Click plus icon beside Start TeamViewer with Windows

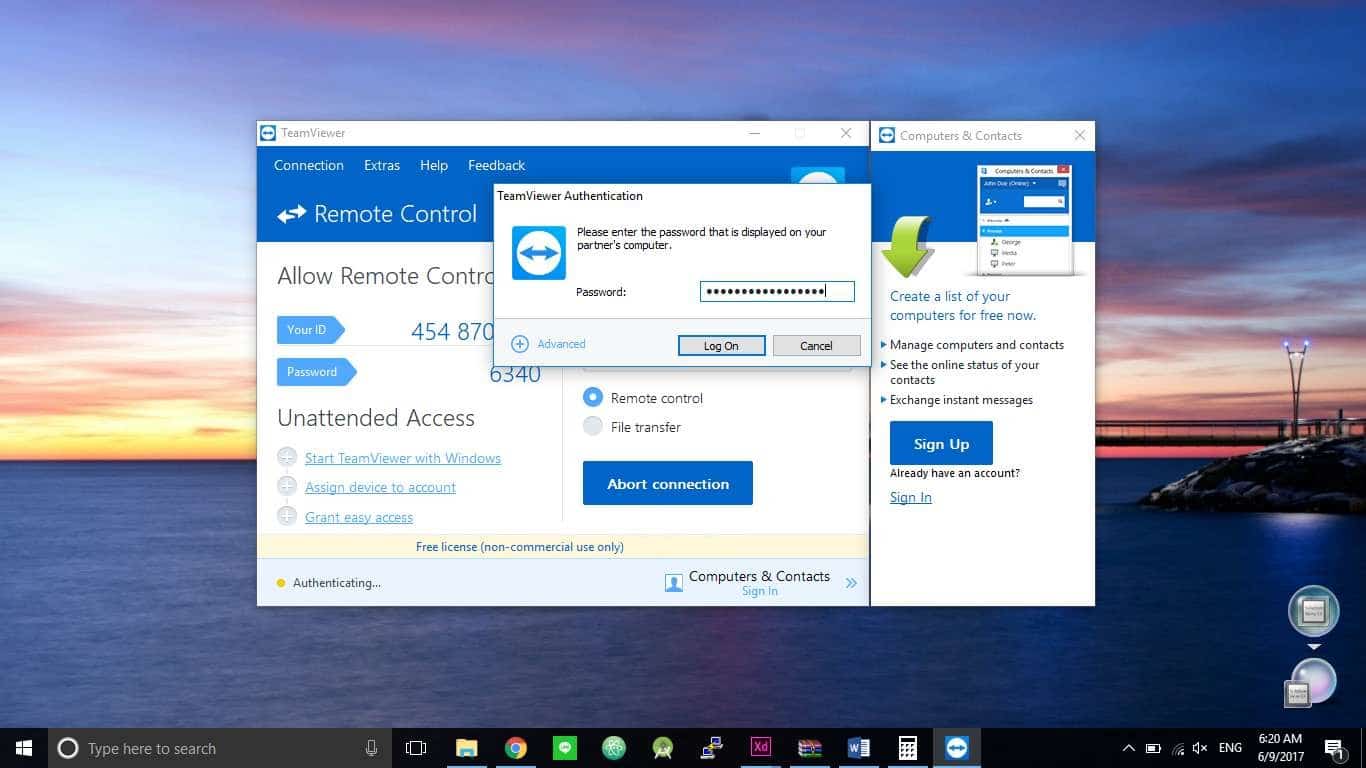(287, 457)
